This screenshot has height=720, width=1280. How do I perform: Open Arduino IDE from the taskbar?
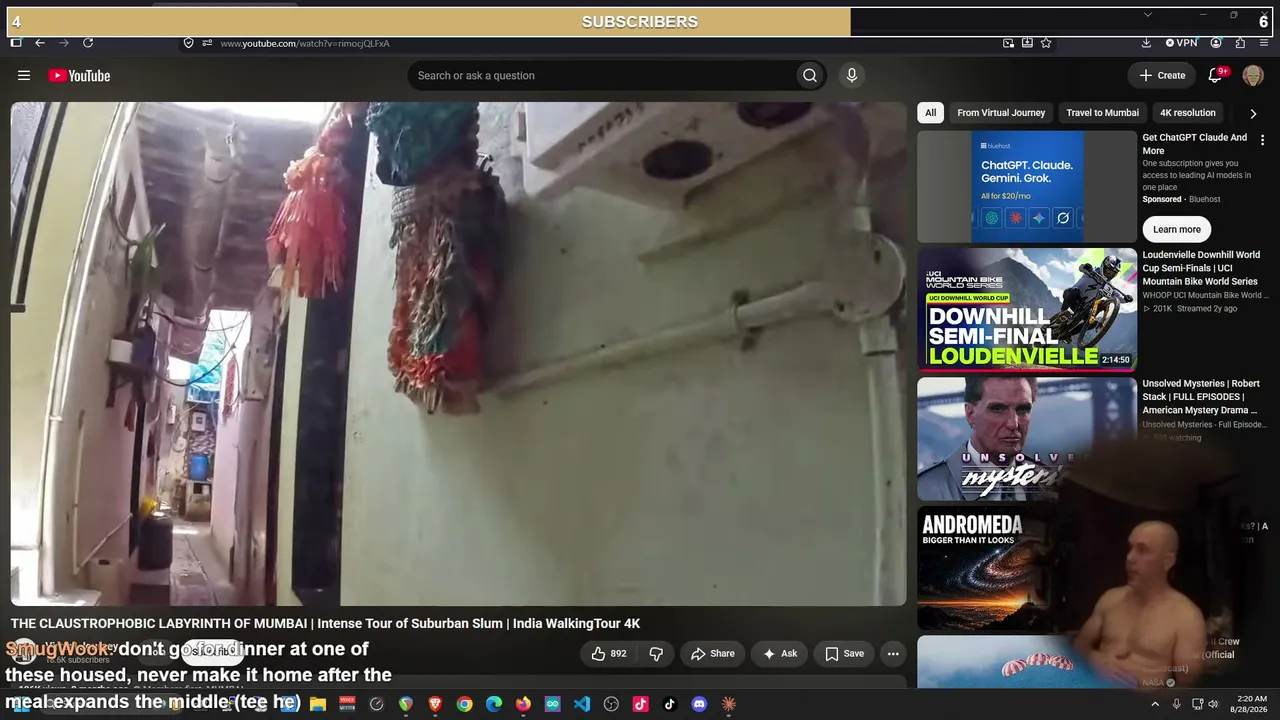[553, 704]
